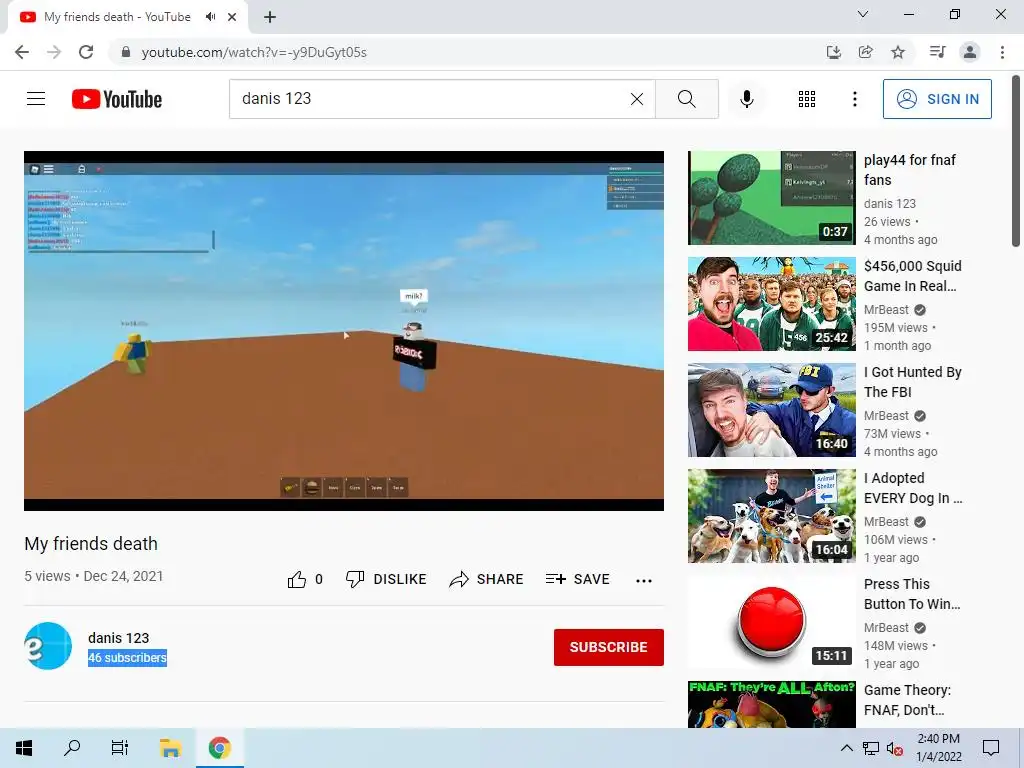Open danis 123 channel avatar
Image resolution: width=1024 pixels, height=768 pixels.
[x=48, y=646]
